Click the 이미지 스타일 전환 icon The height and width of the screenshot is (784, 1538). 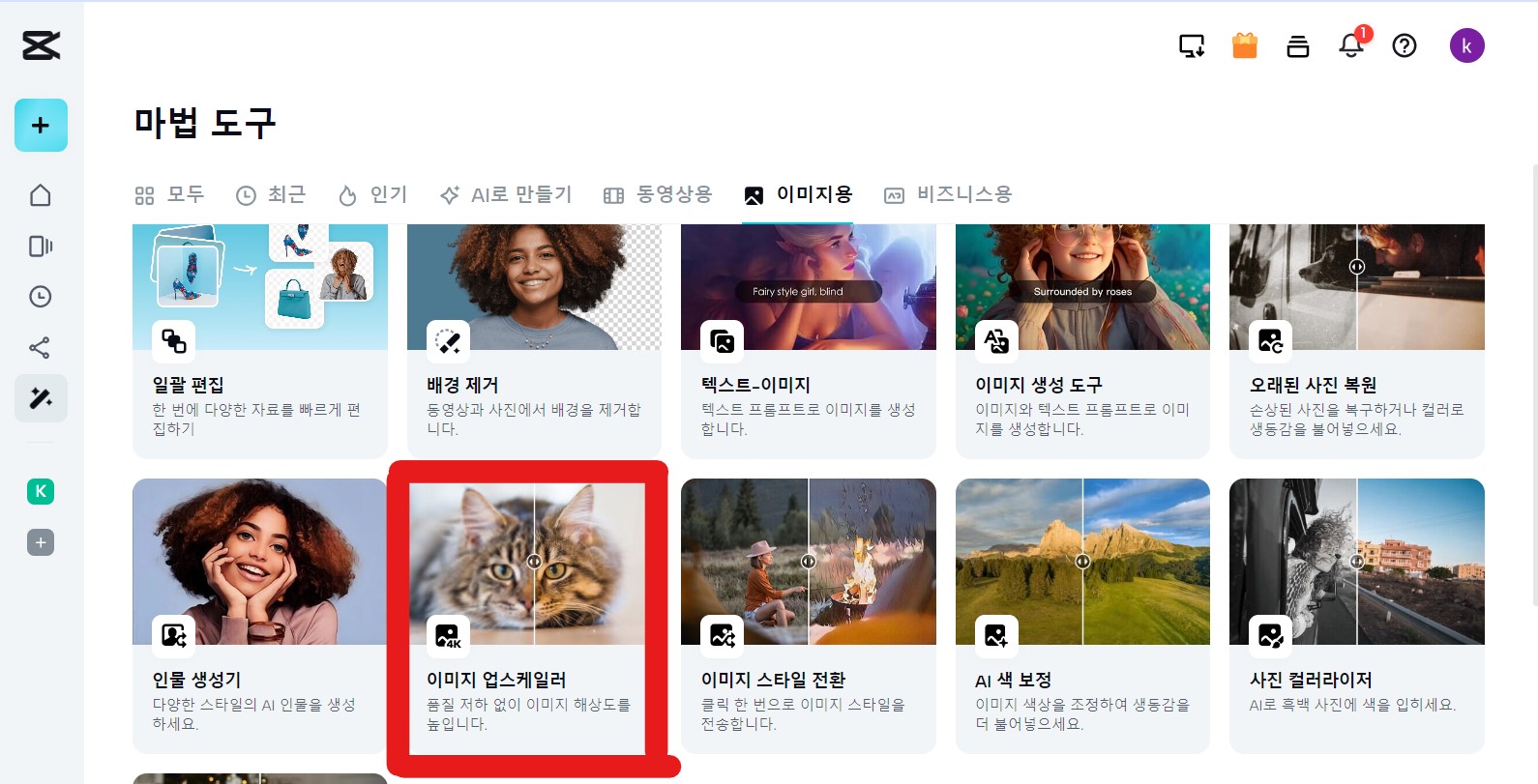(723, 635)
